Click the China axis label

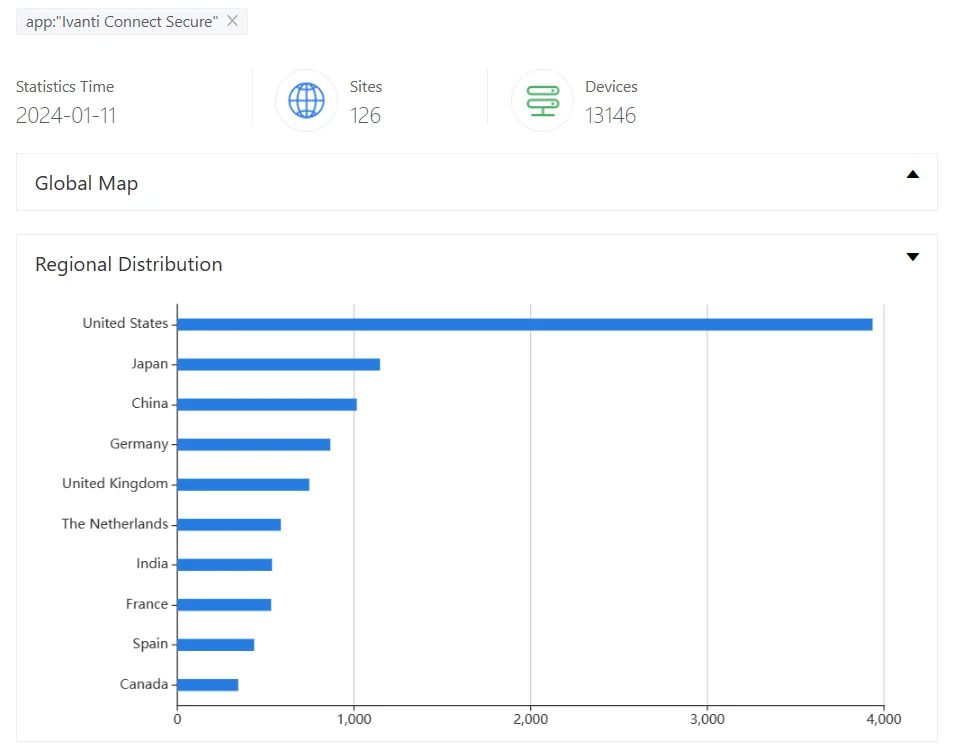[149, 403]
